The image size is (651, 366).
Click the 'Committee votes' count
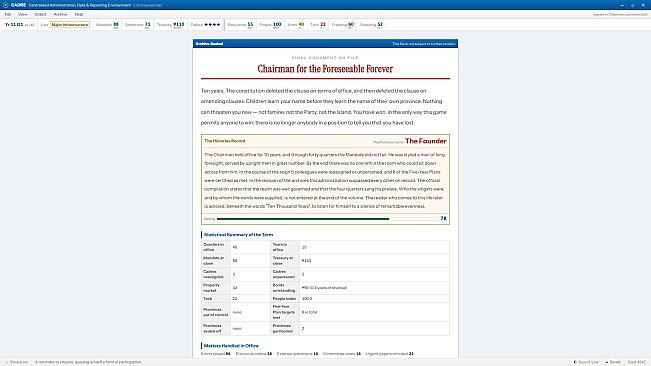tap(342, 354)
